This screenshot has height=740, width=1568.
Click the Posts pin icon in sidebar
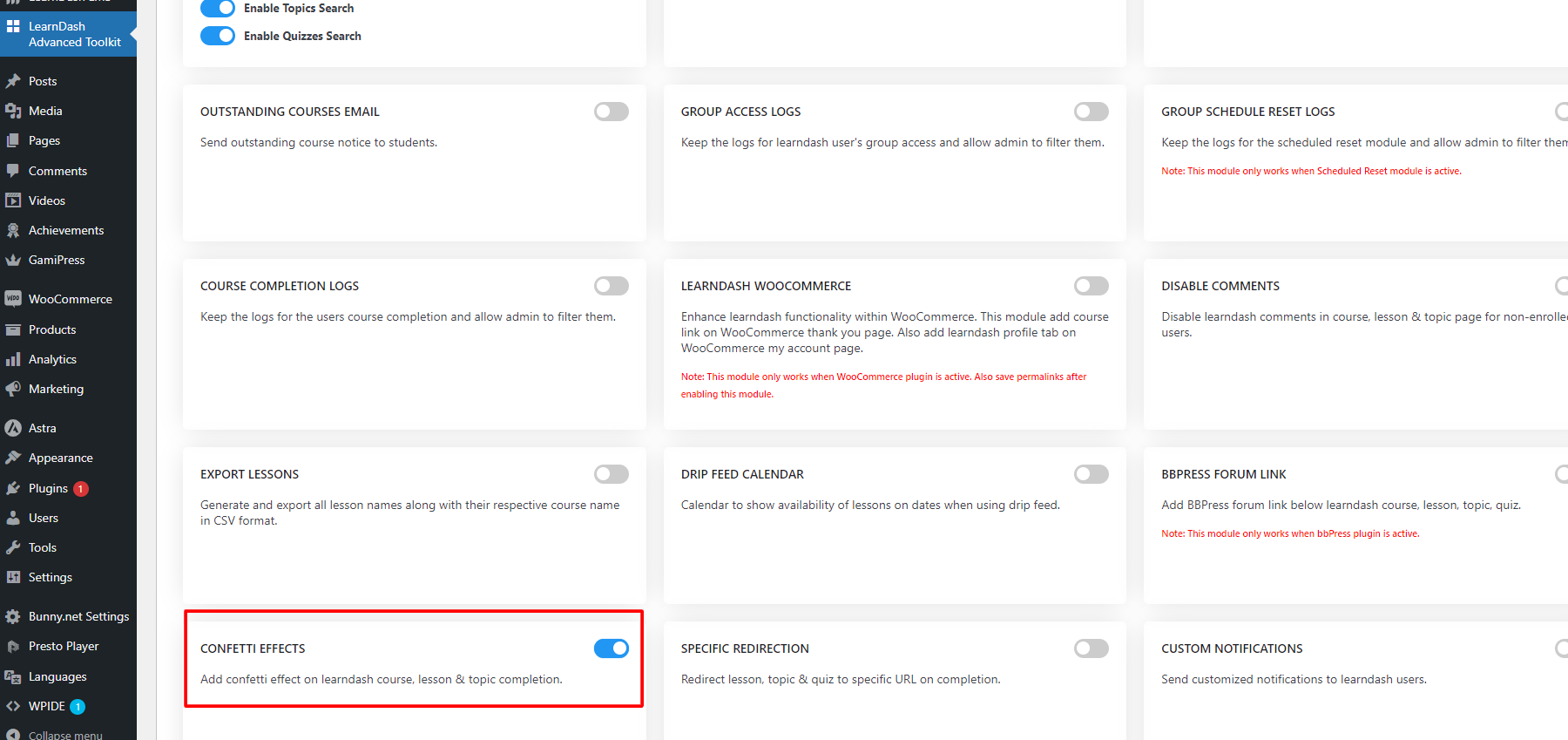pos(13,81)
